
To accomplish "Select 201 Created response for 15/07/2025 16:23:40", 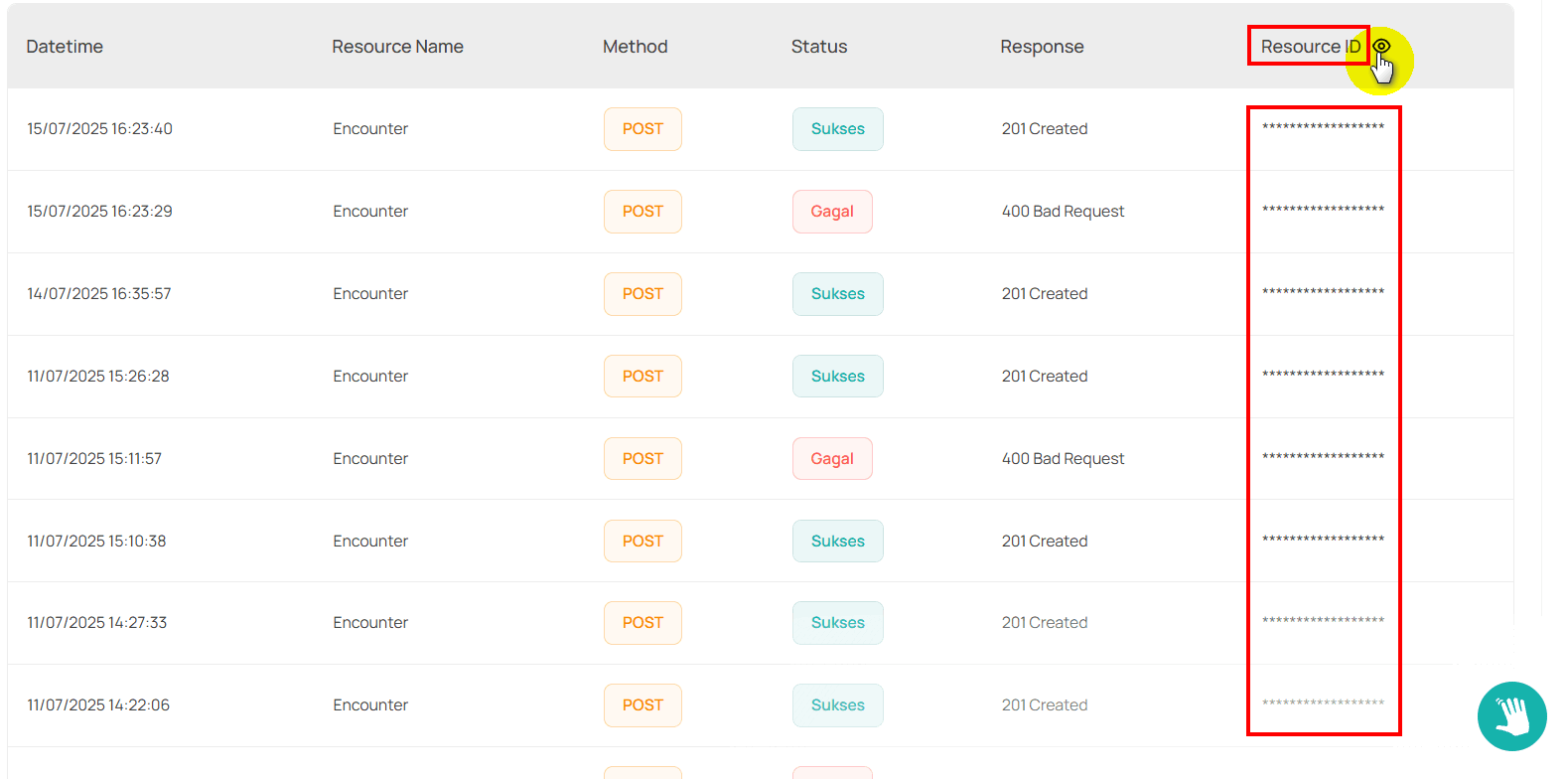I will [x=1045, y=129].
